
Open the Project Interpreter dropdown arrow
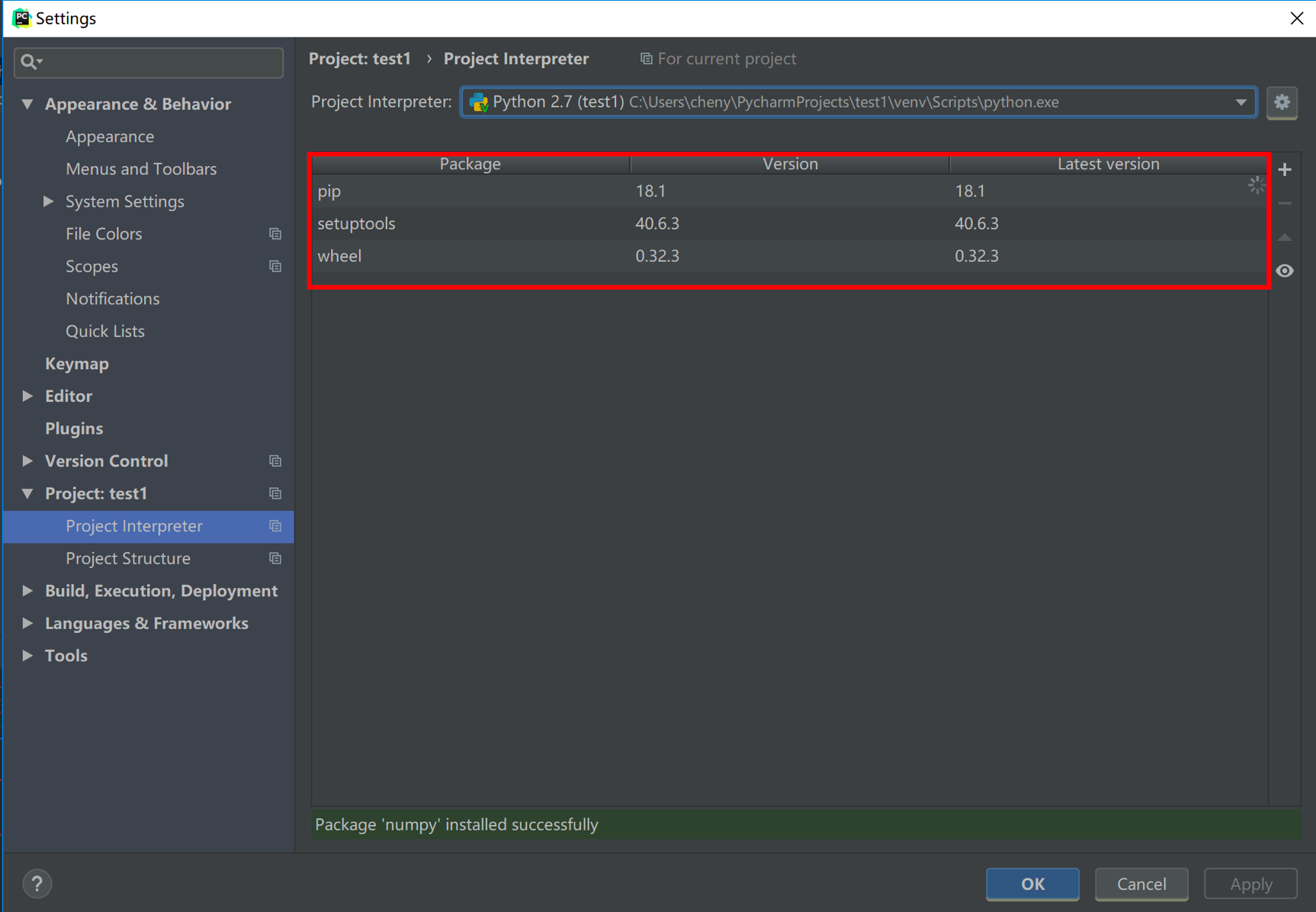tap(1241, 102)
